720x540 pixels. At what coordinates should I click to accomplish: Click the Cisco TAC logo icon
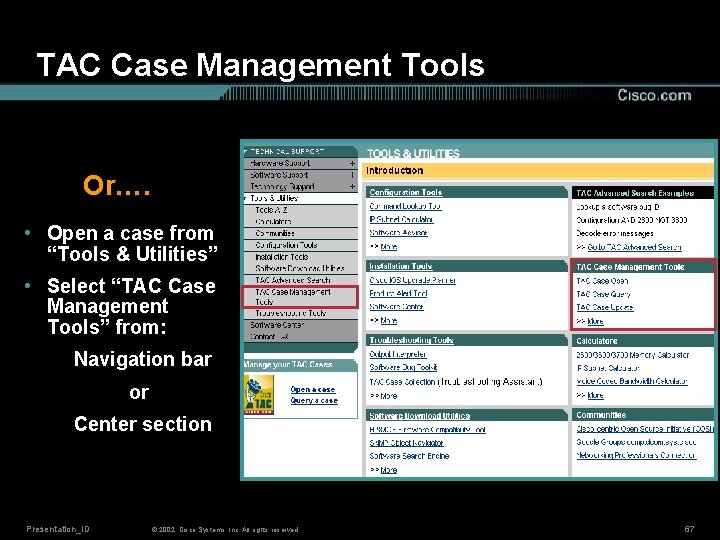[259, 394]
